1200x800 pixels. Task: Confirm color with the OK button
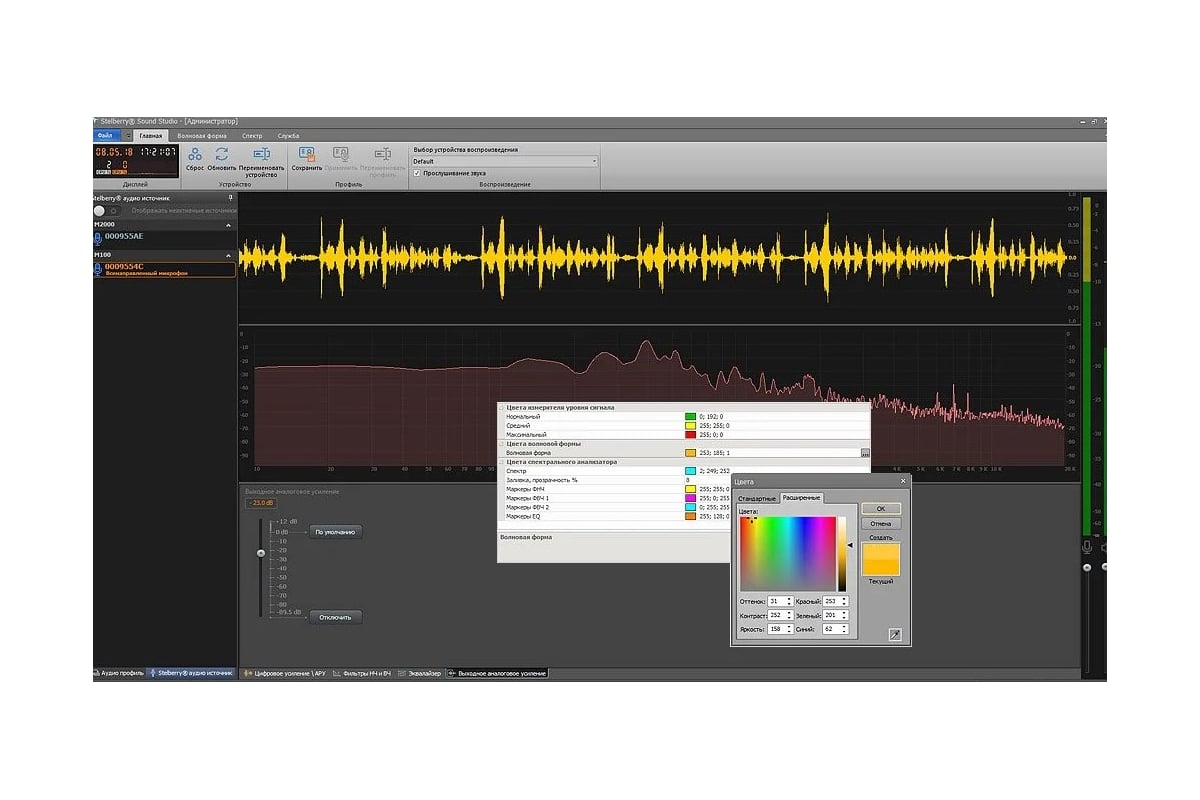[x=881, y=509]
